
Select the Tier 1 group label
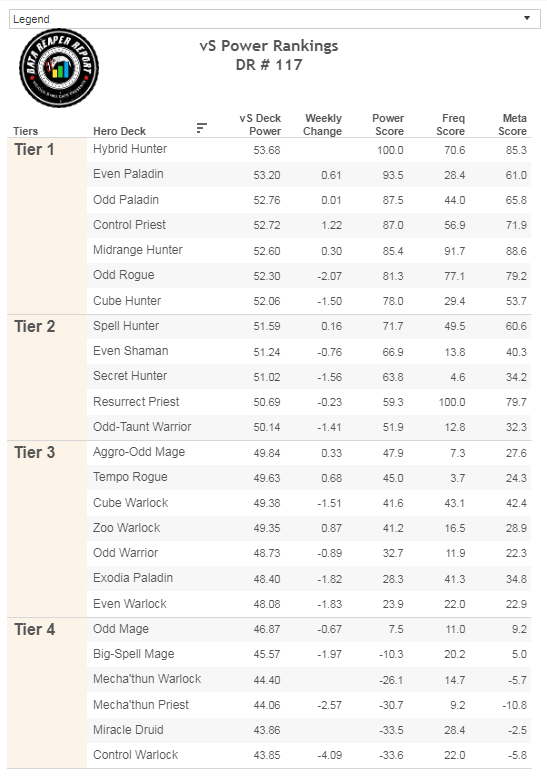click(34, 149)
